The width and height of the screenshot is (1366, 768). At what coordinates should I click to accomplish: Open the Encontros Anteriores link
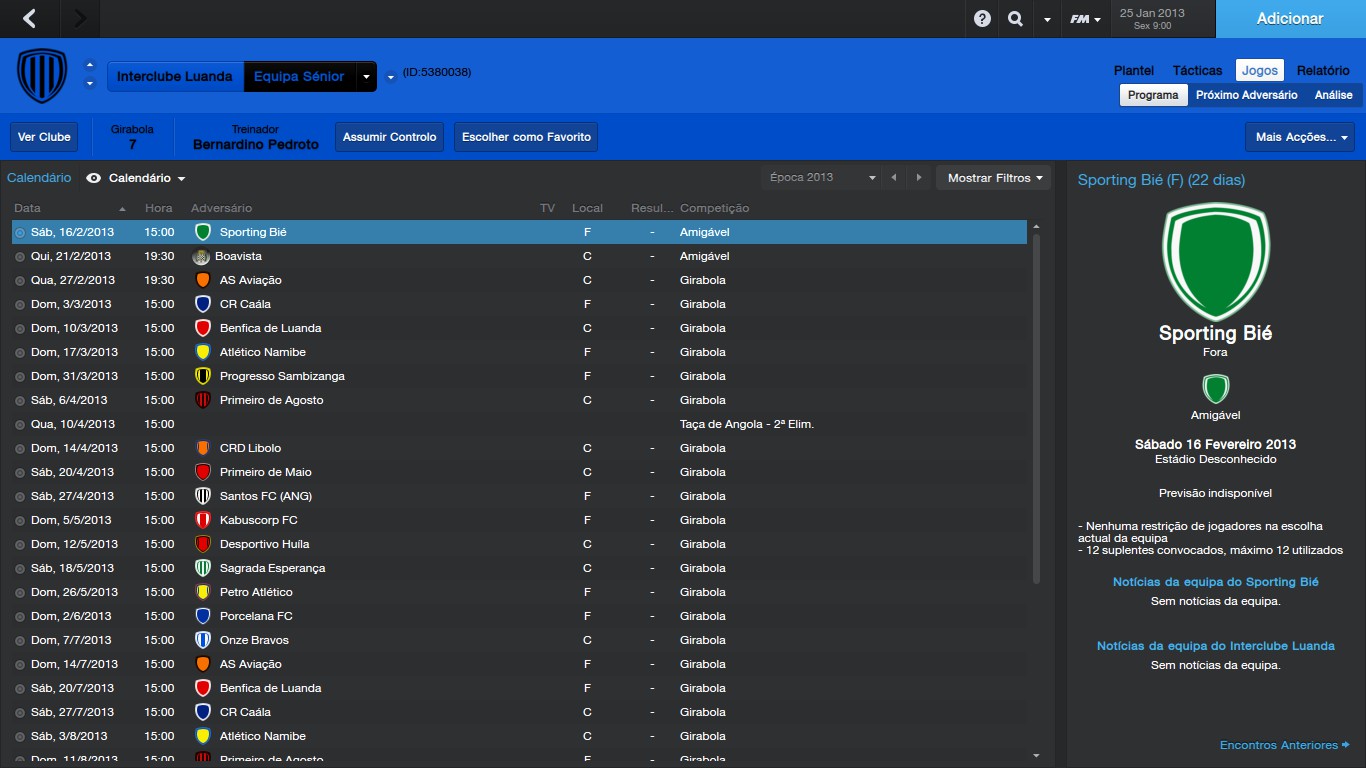click(x=1285, y=745)
